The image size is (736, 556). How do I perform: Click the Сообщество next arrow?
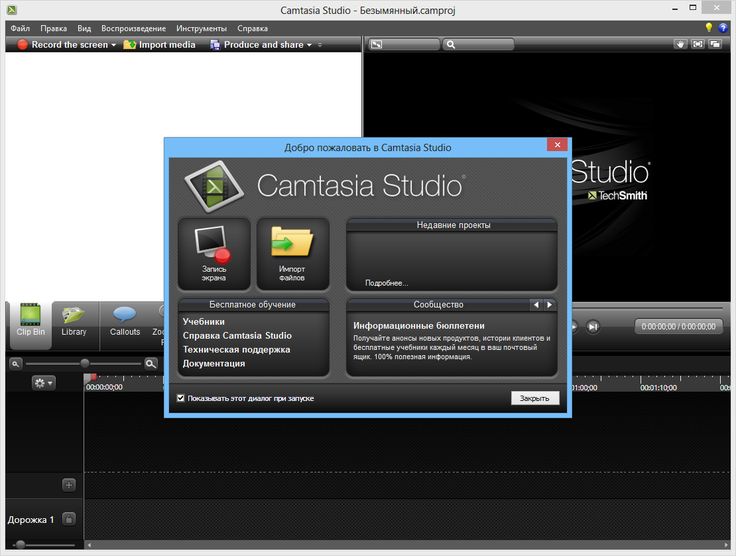pyautogui.click(x=549, y=305)
